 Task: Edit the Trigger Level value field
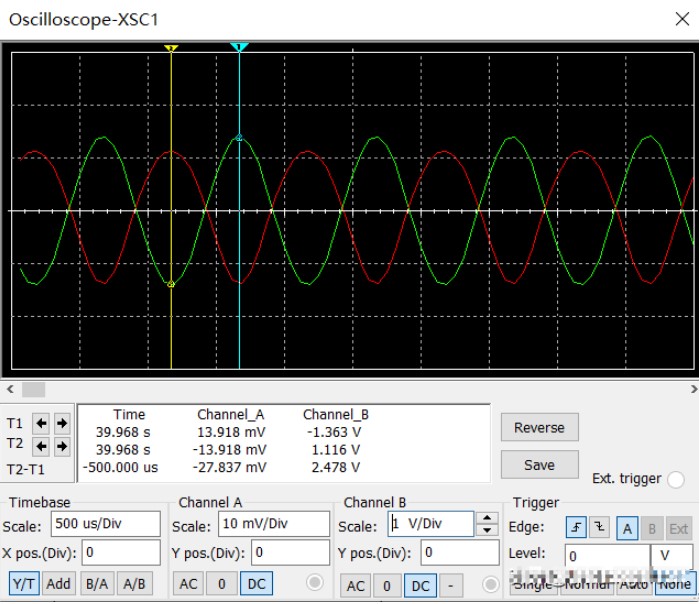(607, 556)
